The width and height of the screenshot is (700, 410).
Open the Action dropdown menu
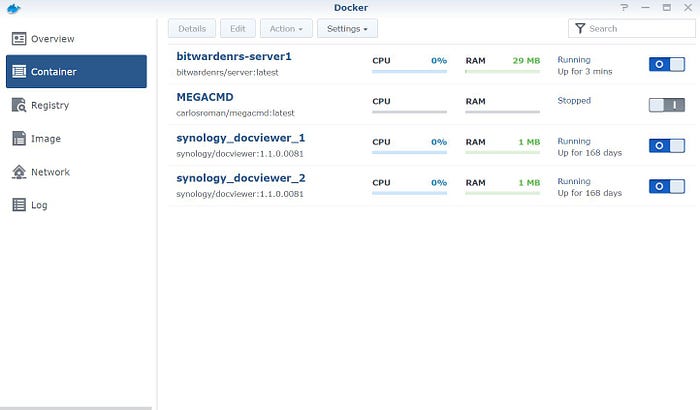point(286,29)
